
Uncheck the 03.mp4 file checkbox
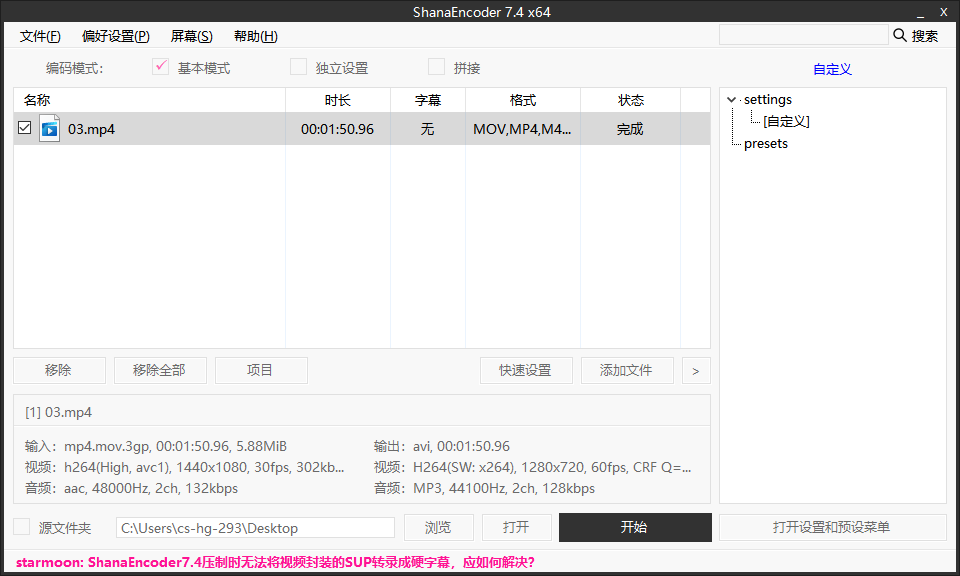24,128
